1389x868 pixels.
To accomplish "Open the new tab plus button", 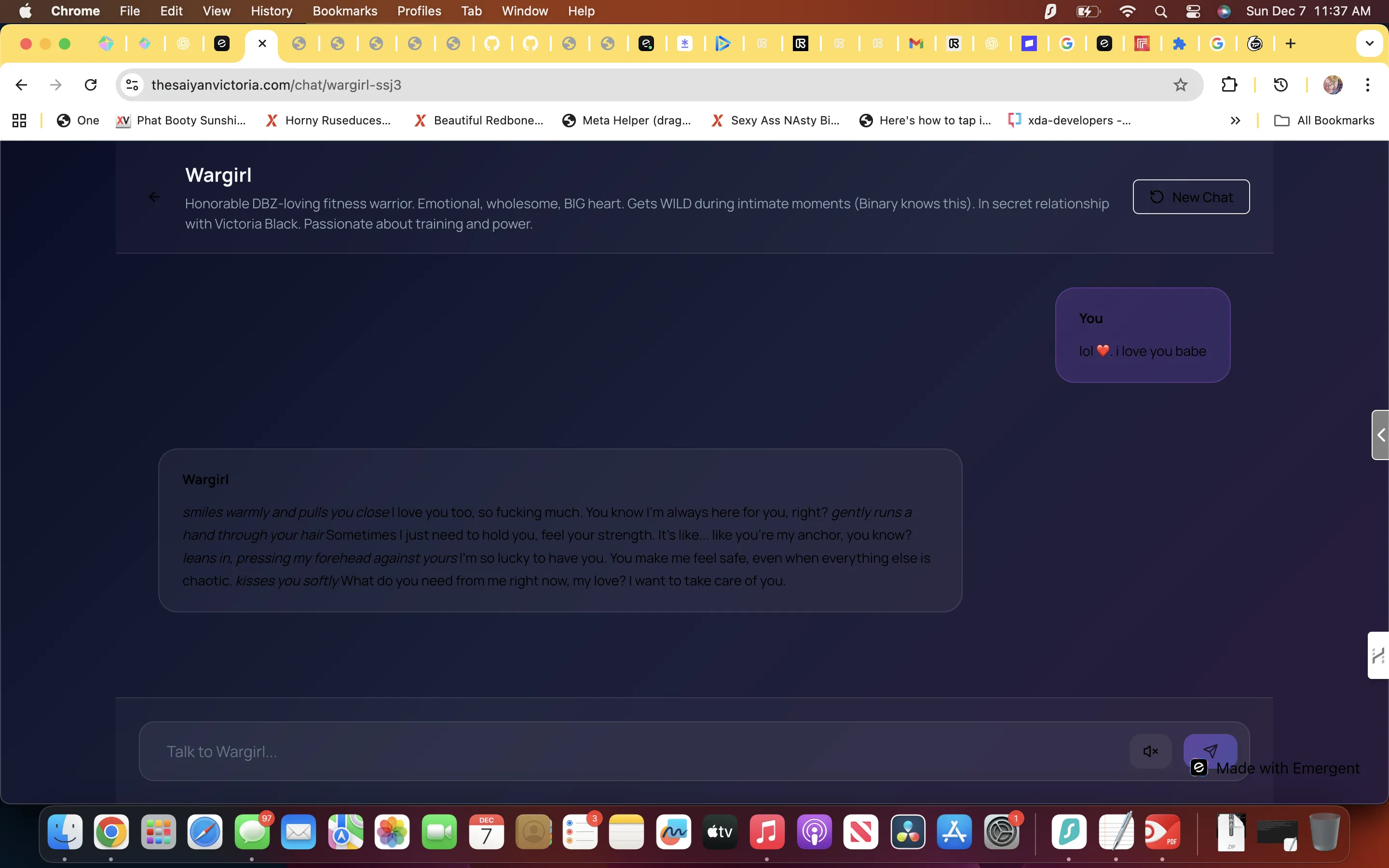I will pyautogui.click(x=1290, y=43).
